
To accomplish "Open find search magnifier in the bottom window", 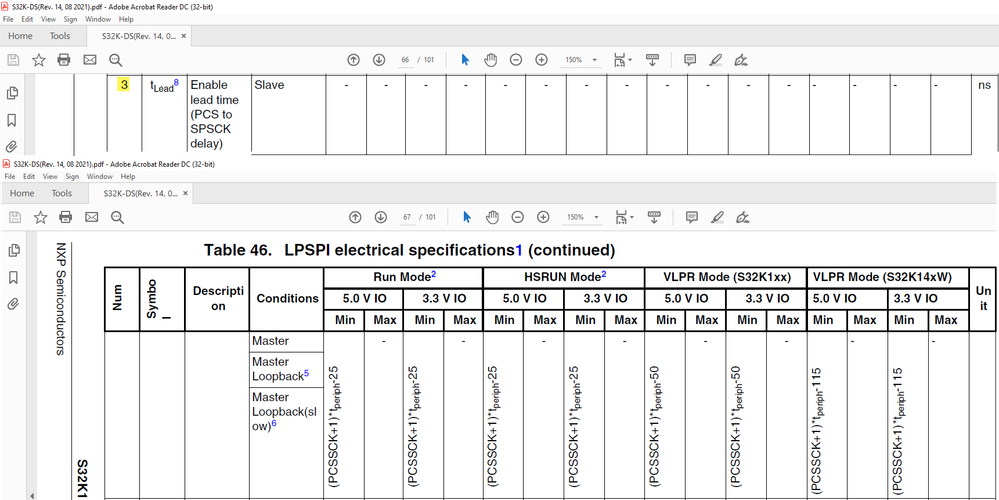I will tap(117, 217).
